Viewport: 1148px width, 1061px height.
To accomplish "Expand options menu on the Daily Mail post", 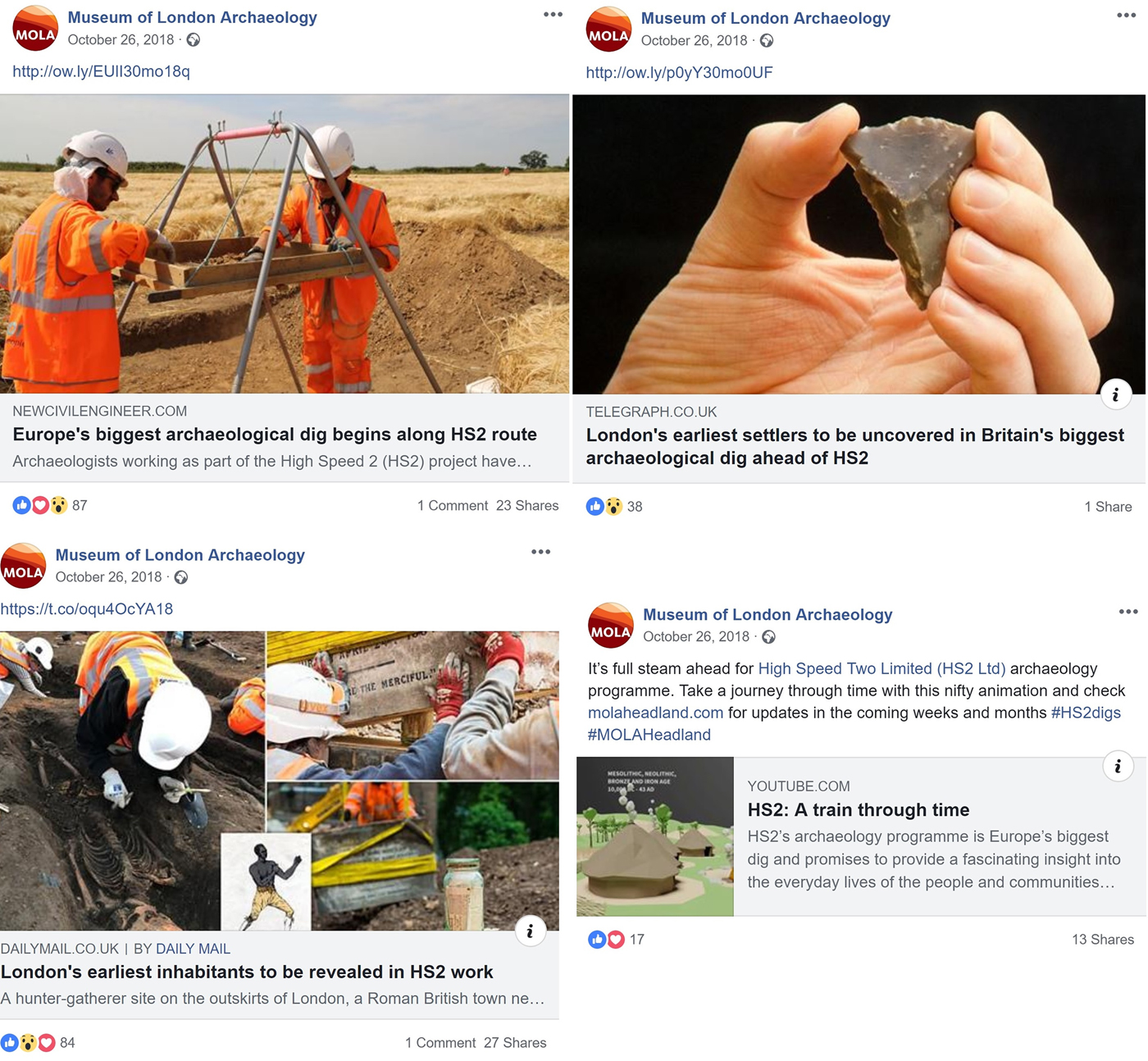I will pyautogui.click(x=540, y=552).
